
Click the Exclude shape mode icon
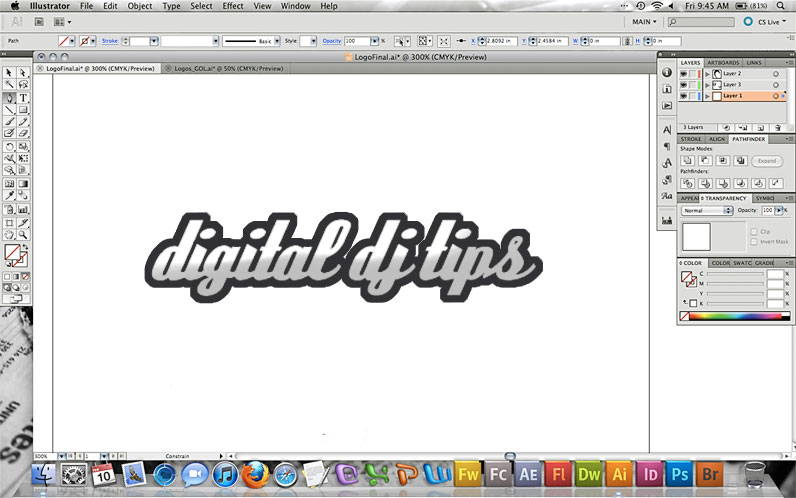pos(741,161)
